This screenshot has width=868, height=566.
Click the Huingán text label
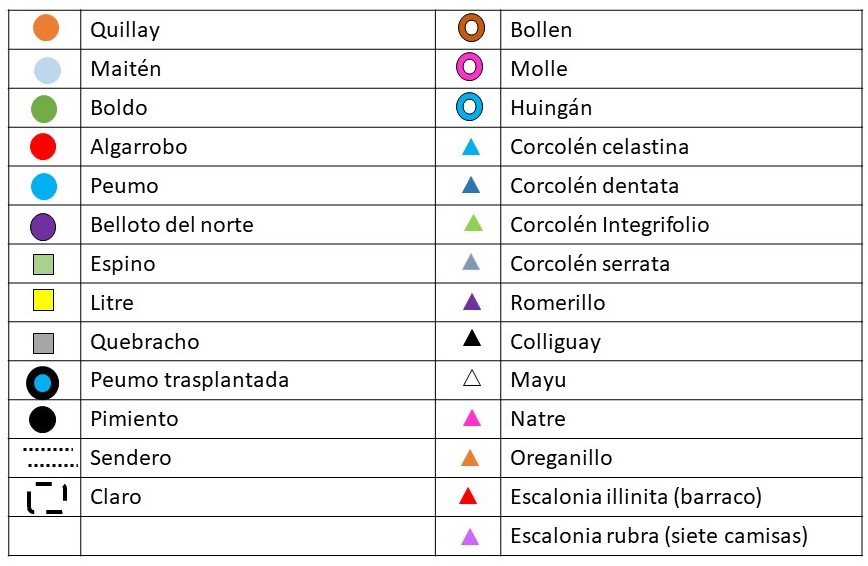[x=550, y=108]
